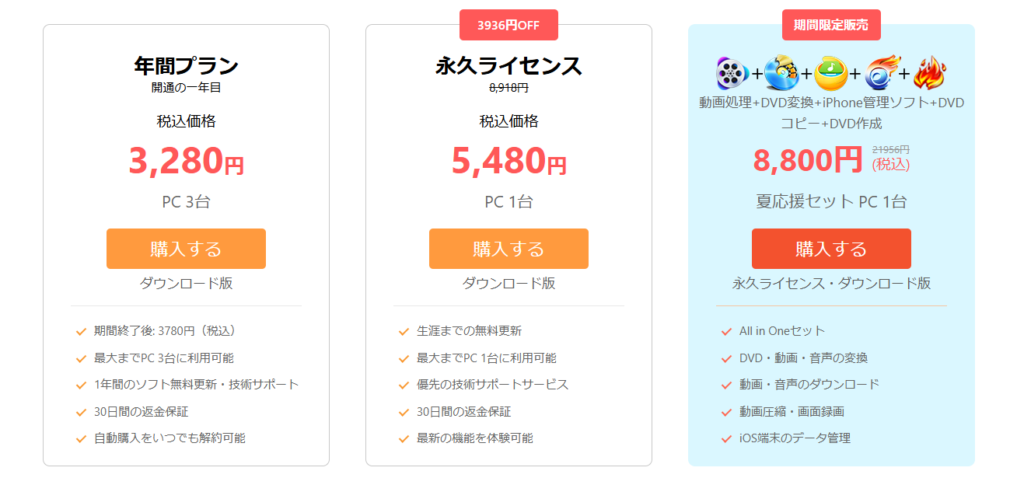Image resolution: width=1024 pixels, height=478 pixels.
Task: Click the 期間限定販売 badge
Action: point(831,25)
